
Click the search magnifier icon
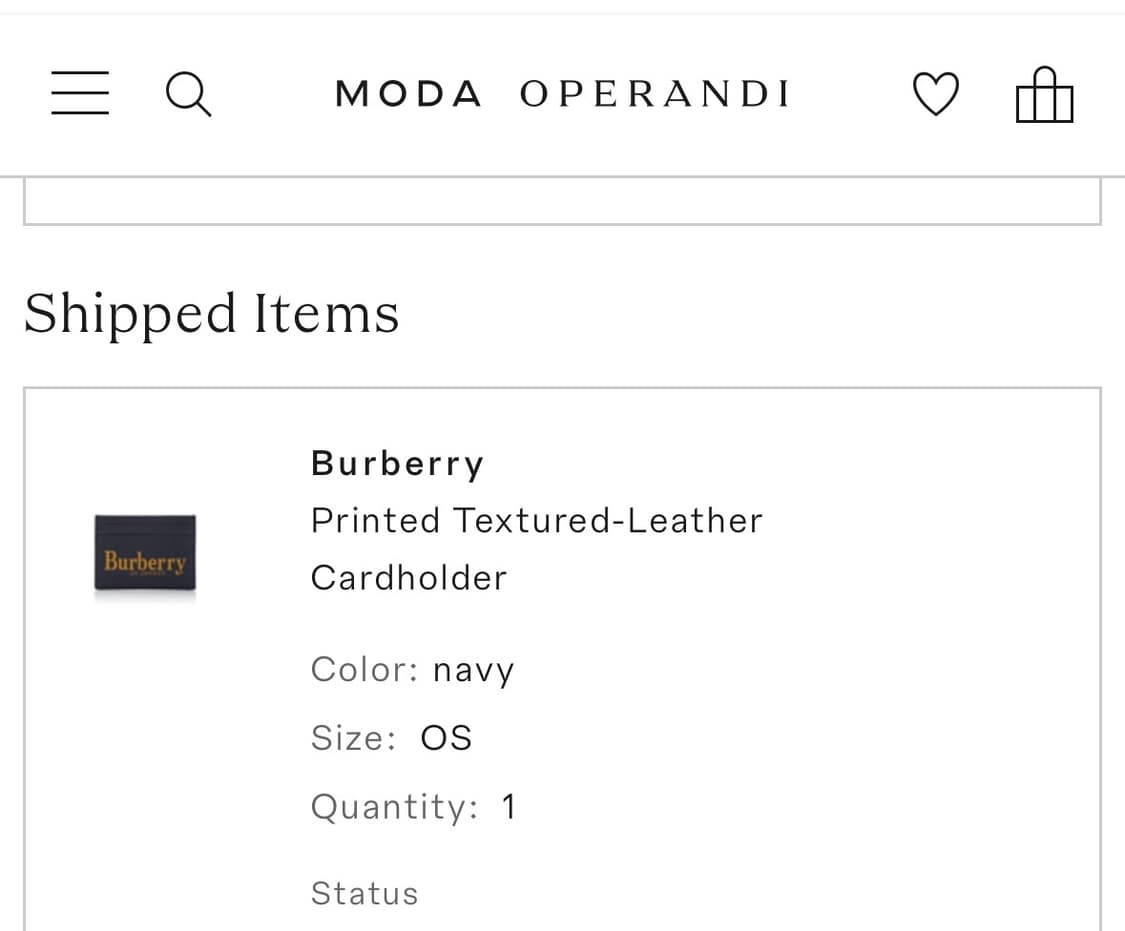pos(188,95)
